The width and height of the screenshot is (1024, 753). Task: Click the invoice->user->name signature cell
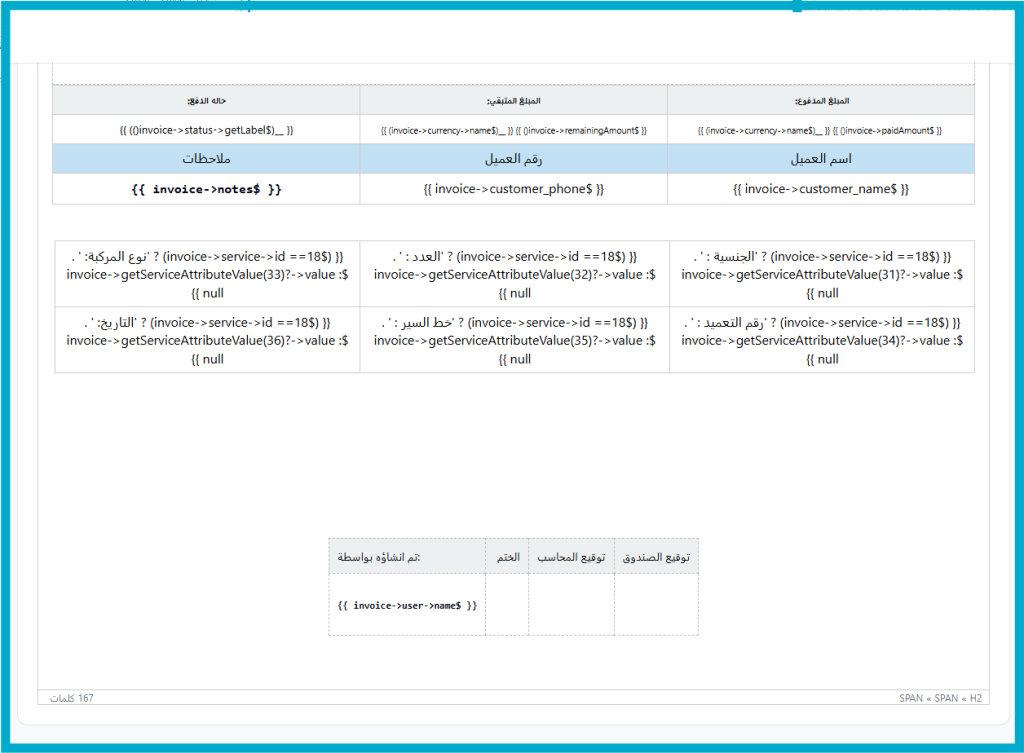pyautogui.click(x=407, y=605)
